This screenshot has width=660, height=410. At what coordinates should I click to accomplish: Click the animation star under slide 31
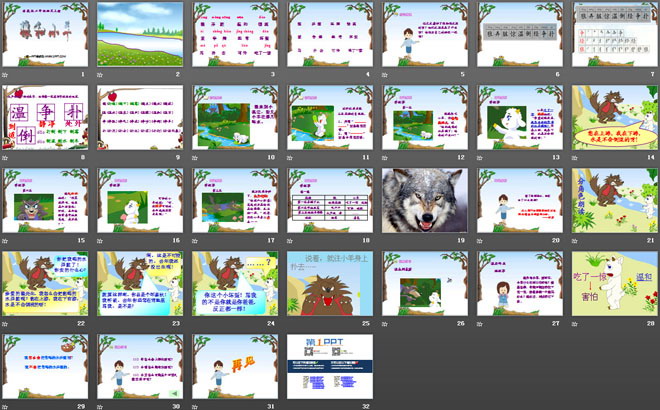click(x=195, y=407)
